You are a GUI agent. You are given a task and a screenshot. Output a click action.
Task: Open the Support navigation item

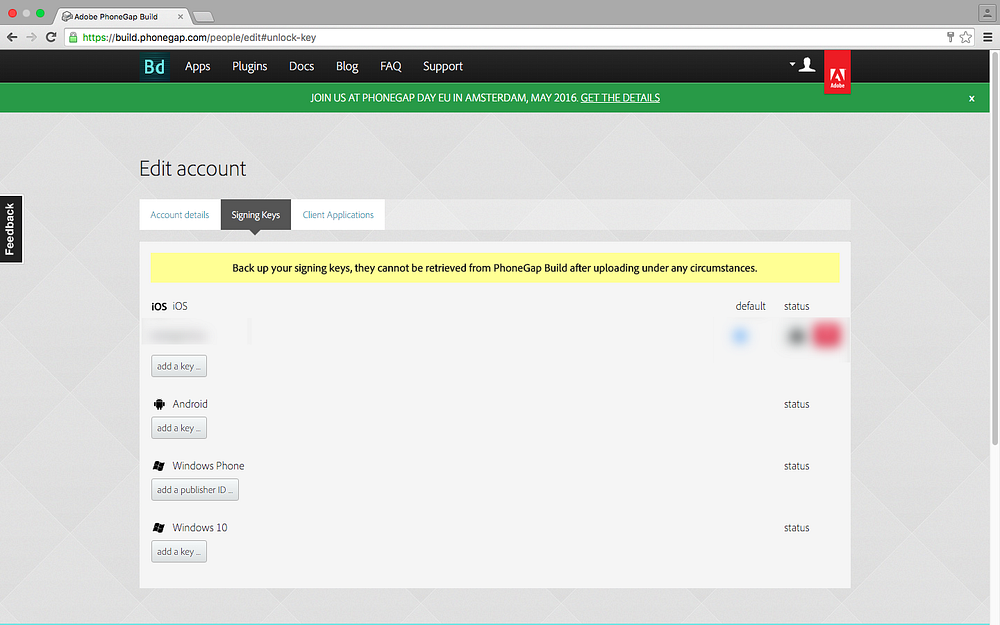[x=443, y=66]
